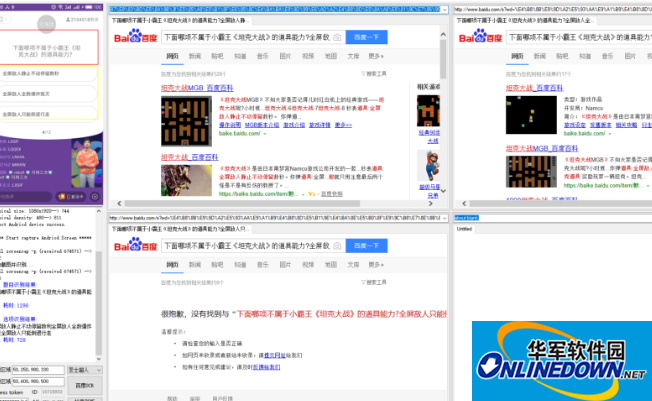
Task: Click the vertical scrollbar of top-left browser pane
Action: coord(443,112)
